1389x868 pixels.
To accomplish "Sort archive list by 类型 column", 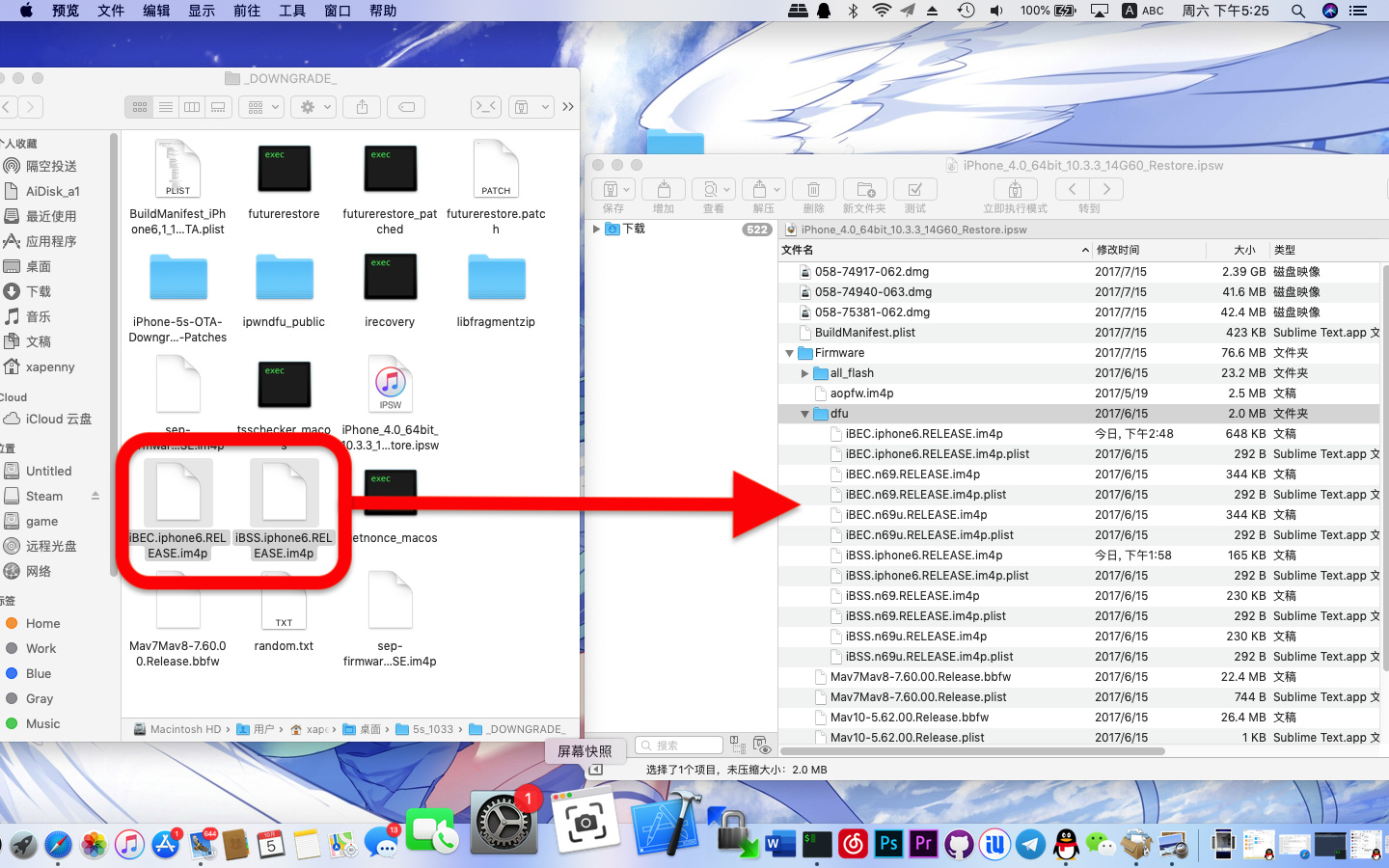I will pos(1325,250).
